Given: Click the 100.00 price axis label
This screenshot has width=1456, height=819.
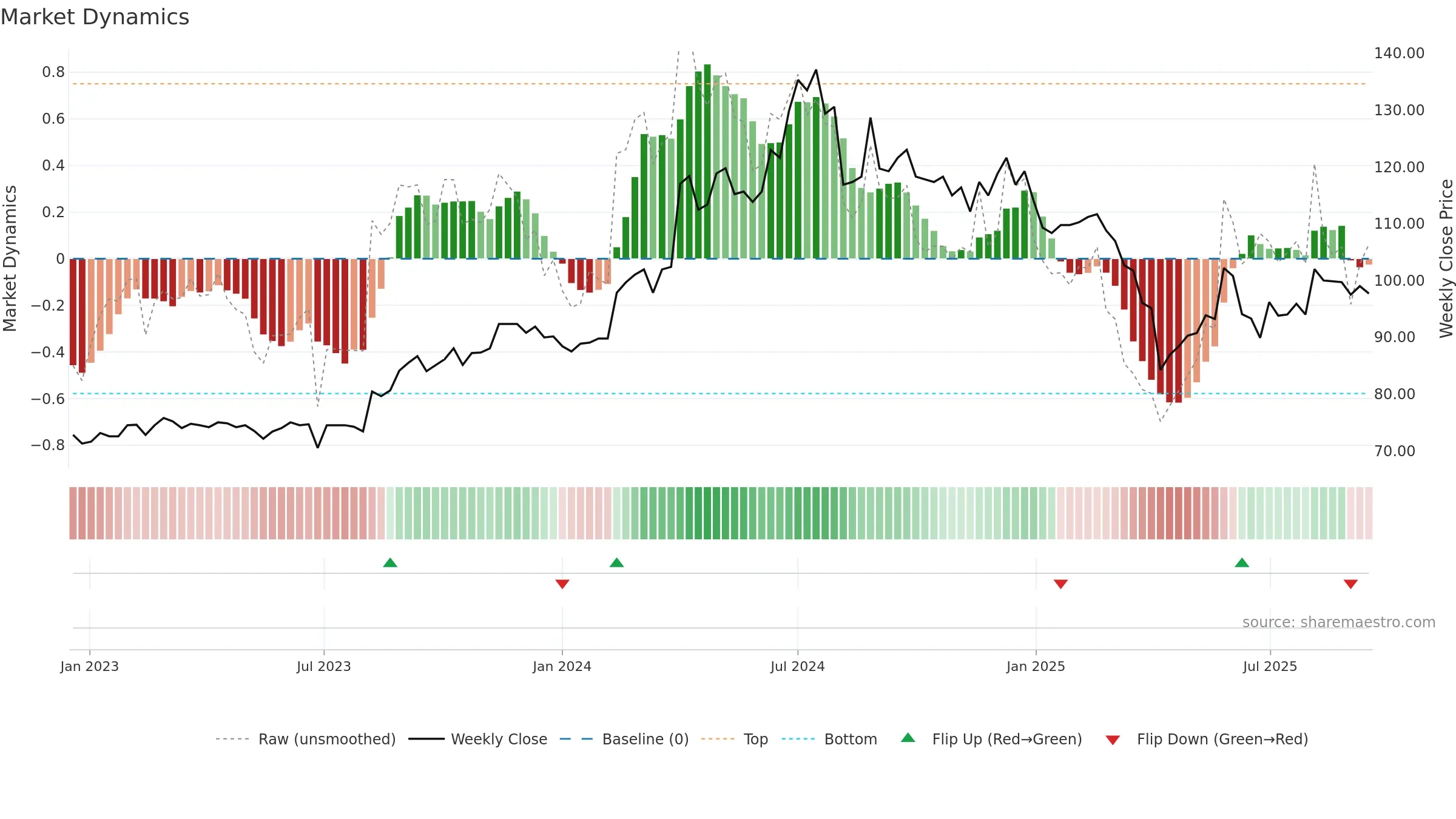Looking at the screenshot, I should click(1400, 281).
